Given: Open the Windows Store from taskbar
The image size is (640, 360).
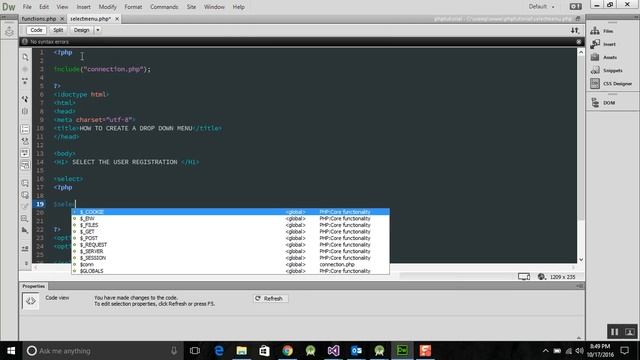Looking at the screenshot, I should click(x=264, y=351).
